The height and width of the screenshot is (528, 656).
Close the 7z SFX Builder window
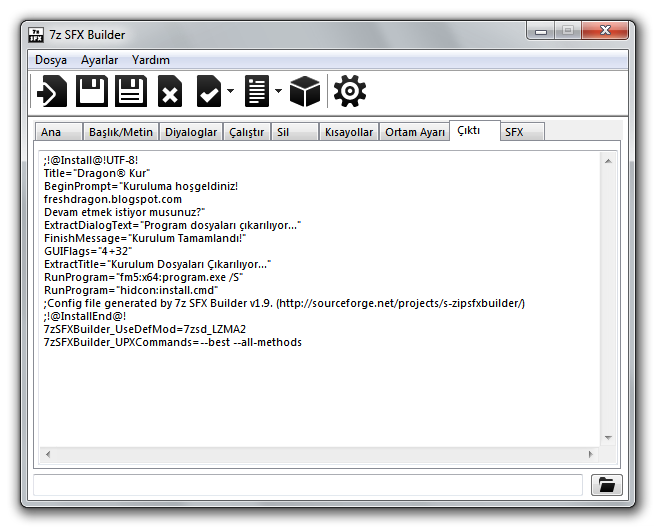click(x=605, y=31)
